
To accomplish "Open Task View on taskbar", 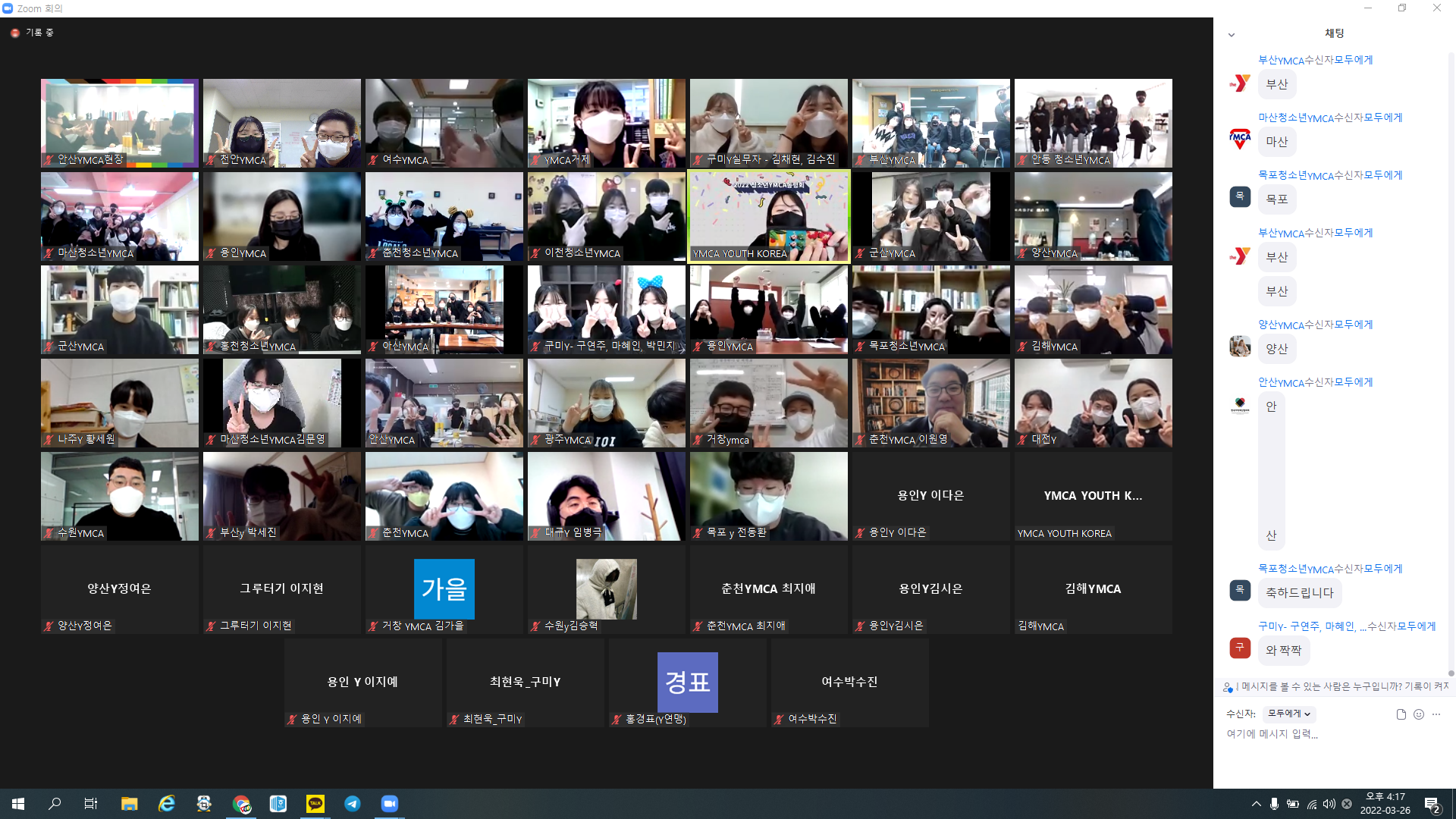I will (x=91, y=804).
